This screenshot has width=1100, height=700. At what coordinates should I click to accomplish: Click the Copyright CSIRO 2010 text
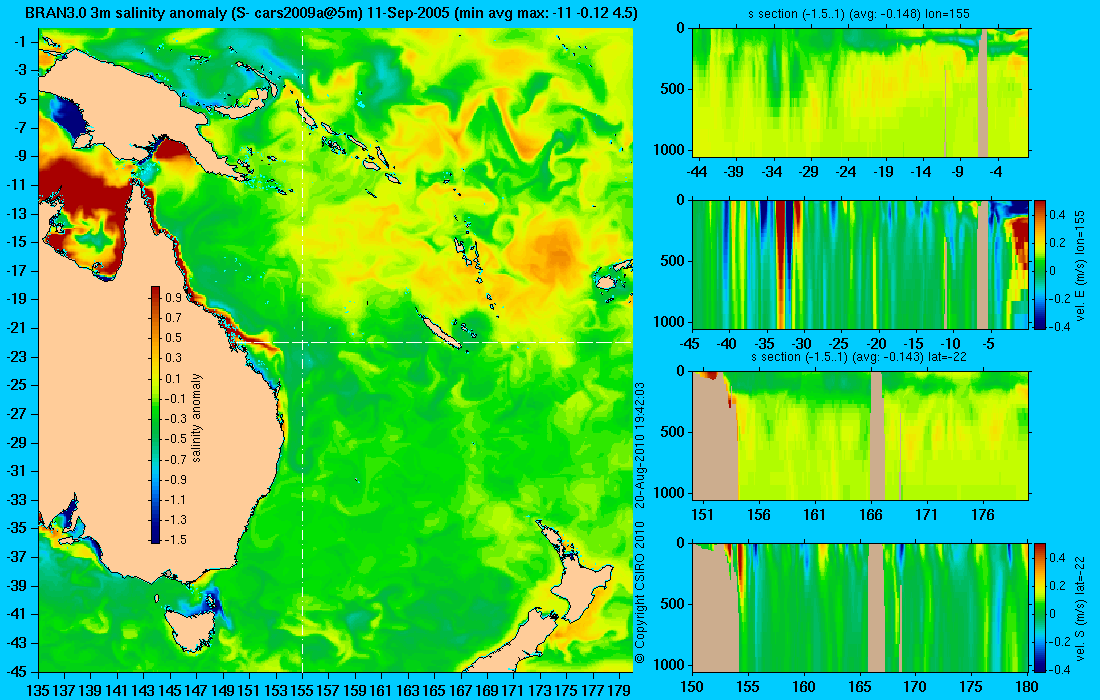click(x=639, y=592)
